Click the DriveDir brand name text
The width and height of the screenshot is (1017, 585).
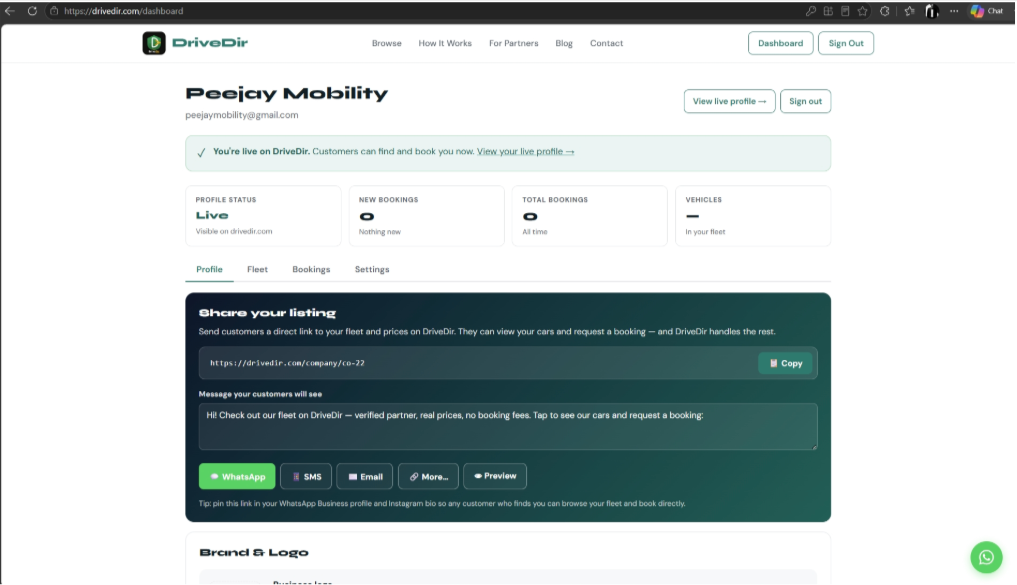pyautogui.click(x=209, y=43)
